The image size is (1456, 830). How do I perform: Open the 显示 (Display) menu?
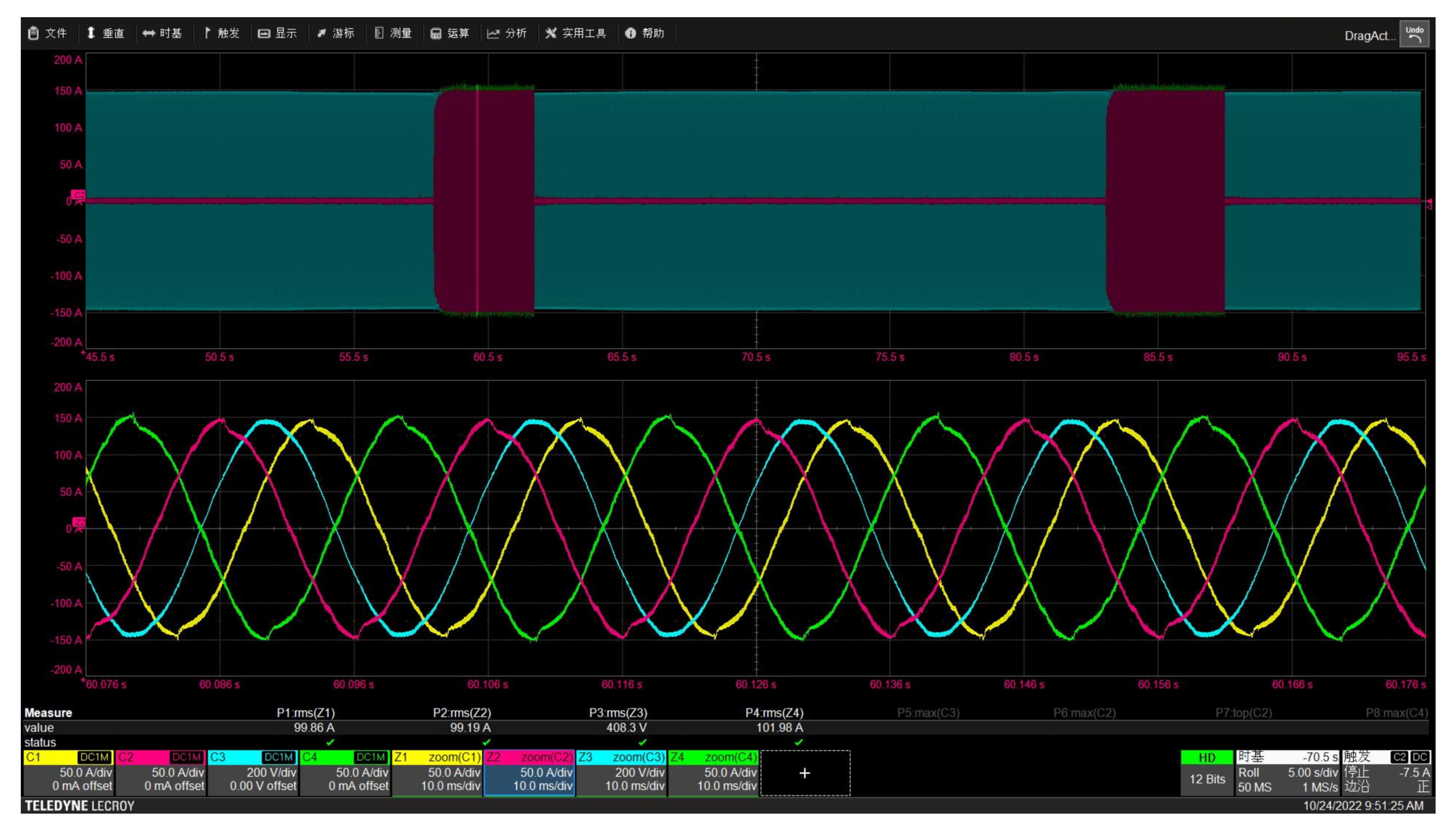[x=277, y=33]
